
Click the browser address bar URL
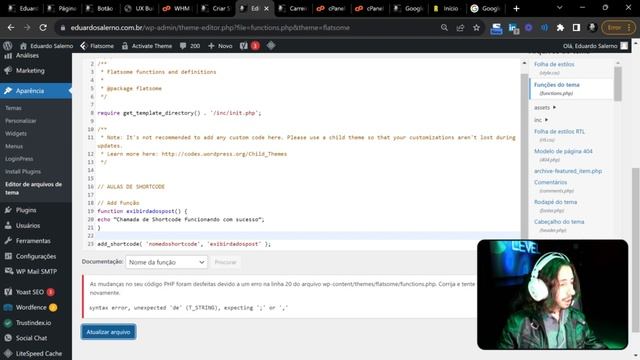pos(210,28)
